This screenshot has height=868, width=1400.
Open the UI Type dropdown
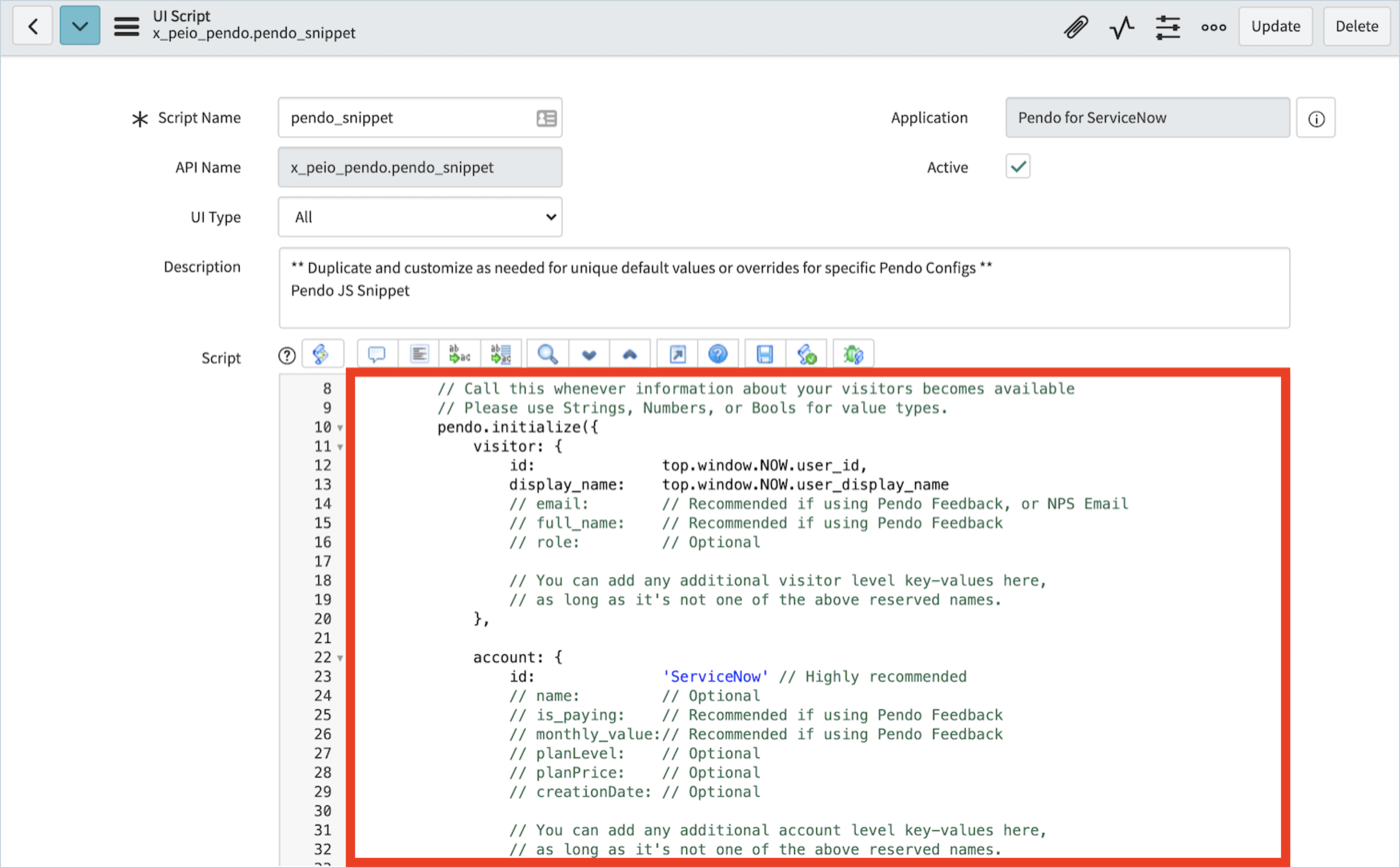click(420, 217)
